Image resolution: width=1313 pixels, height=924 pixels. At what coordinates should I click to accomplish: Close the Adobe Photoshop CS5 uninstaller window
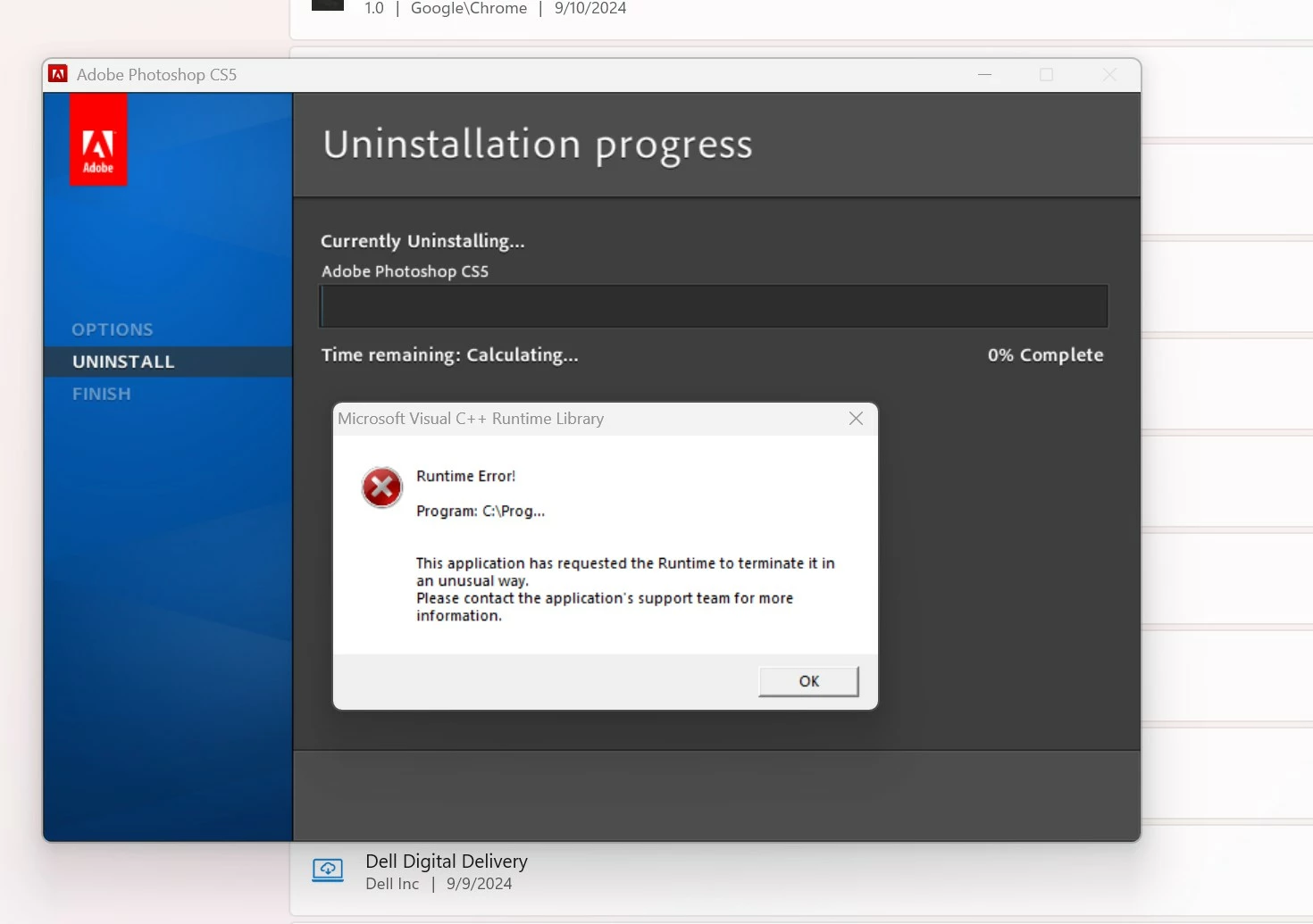pyautogui.click(x=1109, y=75)
